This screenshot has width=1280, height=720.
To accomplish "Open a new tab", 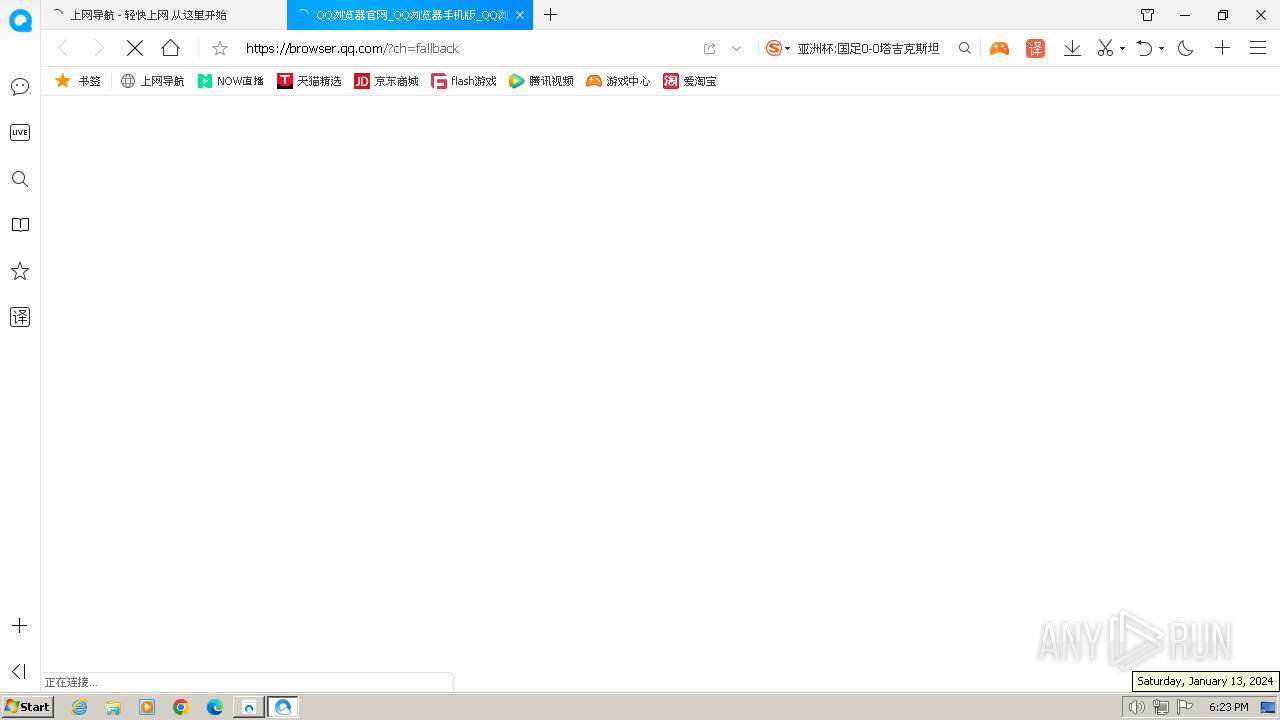I will (x=550, y=15).
